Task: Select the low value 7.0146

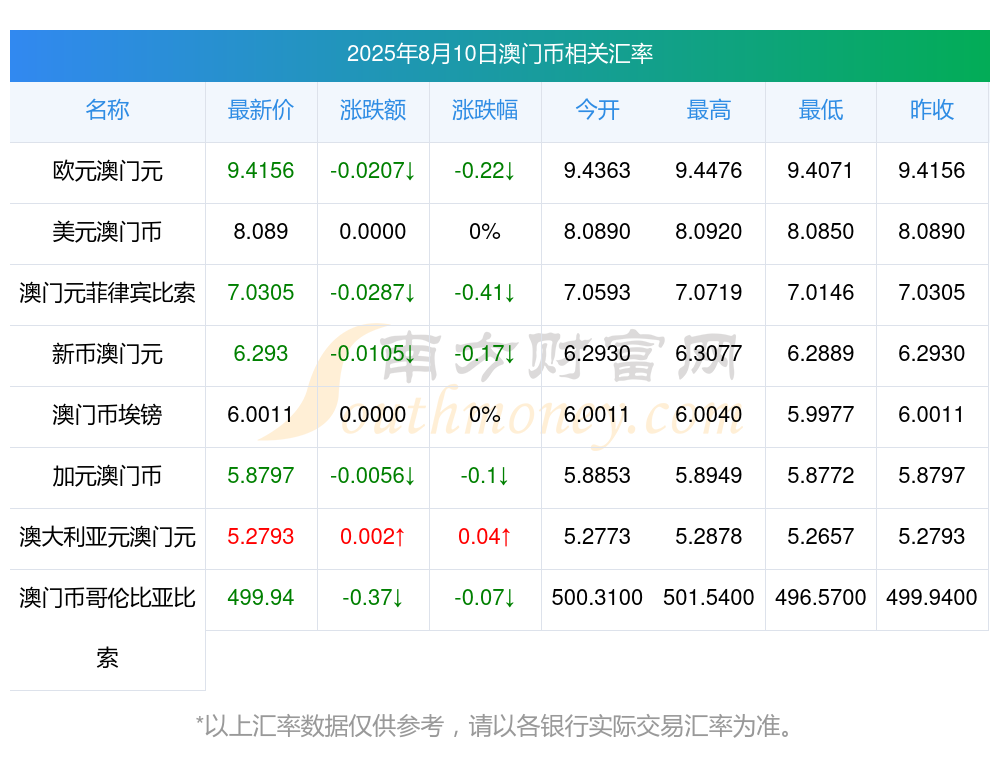Action: point(820,292)
